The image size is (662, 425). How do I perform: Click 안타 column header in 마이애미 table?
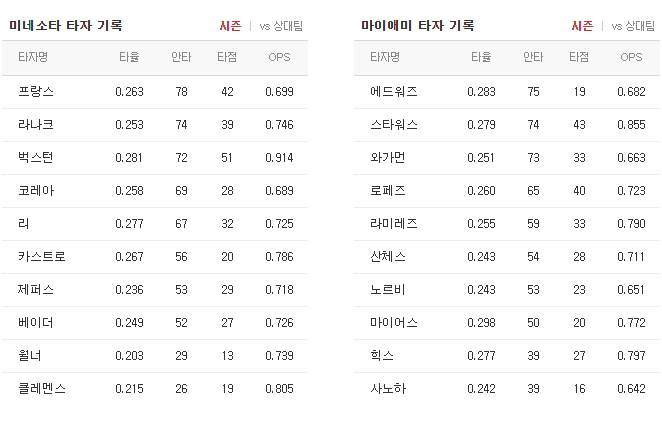[x=533, y=57]
